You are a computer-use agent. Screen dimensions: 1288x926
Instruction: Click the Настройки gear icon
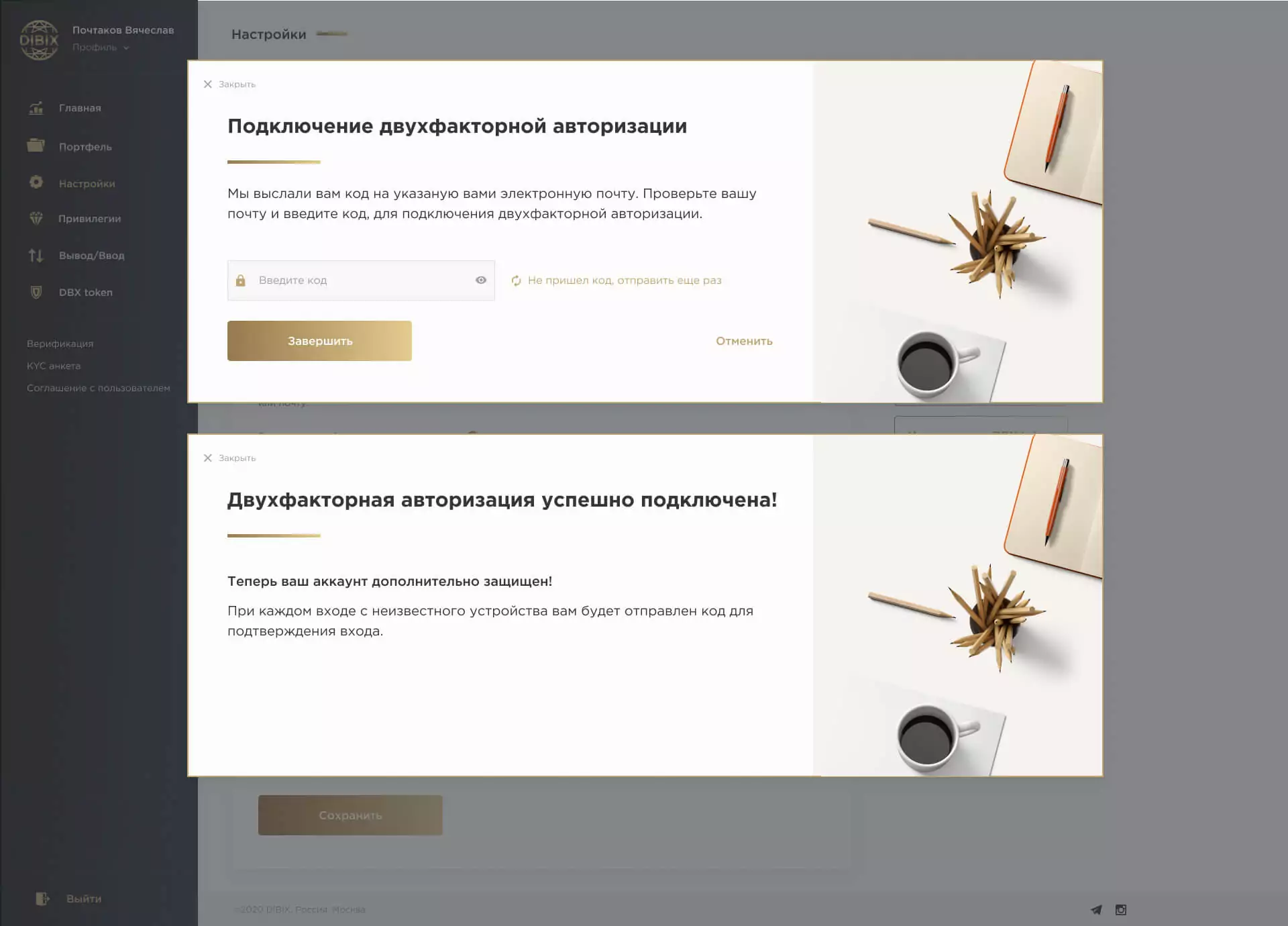36,182
